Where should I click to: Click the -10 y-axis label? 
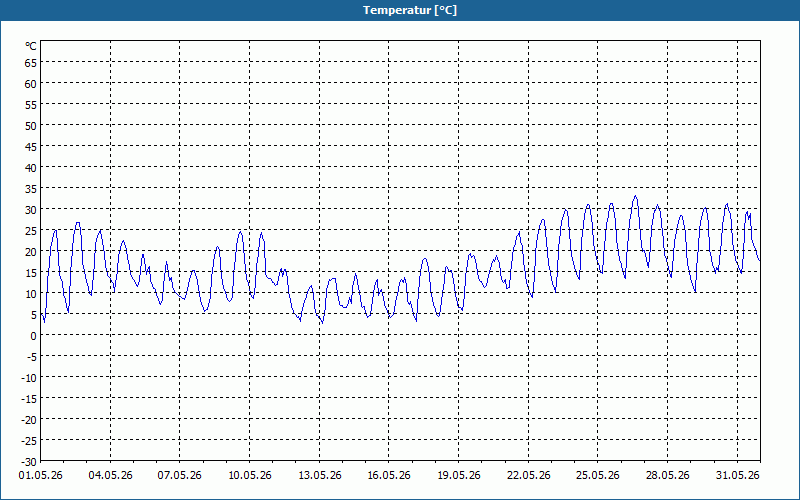(29, 378)
